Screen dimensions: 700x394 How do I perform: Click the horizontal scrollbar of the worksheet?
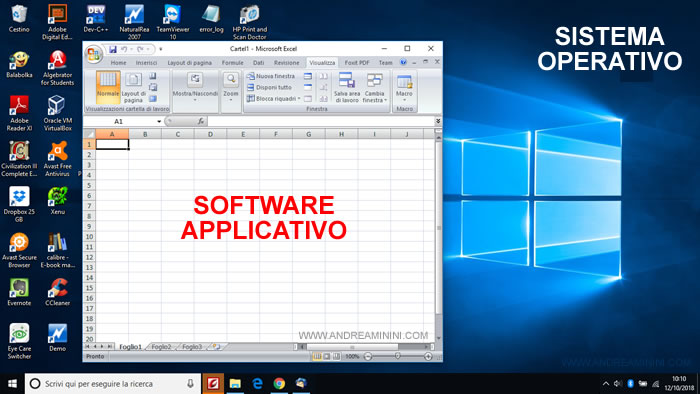pyautogui.click(x=364, y=346)
